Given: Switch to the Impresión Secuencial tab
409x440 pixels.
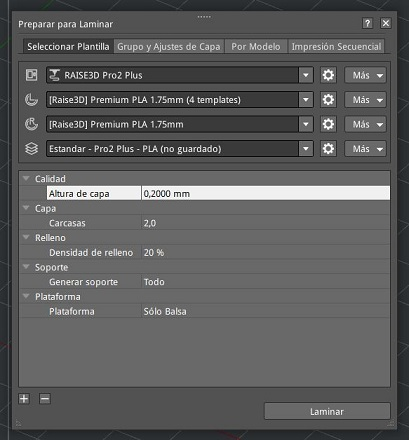Looking at the screenshot, I should coord(336,46).
